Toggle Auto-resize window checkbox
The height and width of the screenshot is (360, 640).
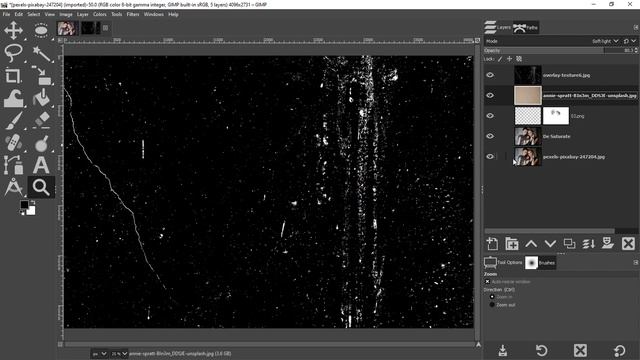tap(487, 282)
